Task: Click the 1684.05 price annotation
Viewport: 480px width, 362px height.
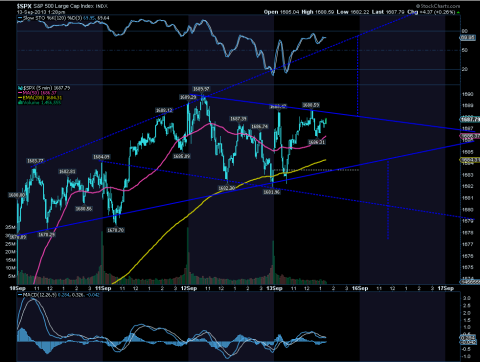Action: 101,157
